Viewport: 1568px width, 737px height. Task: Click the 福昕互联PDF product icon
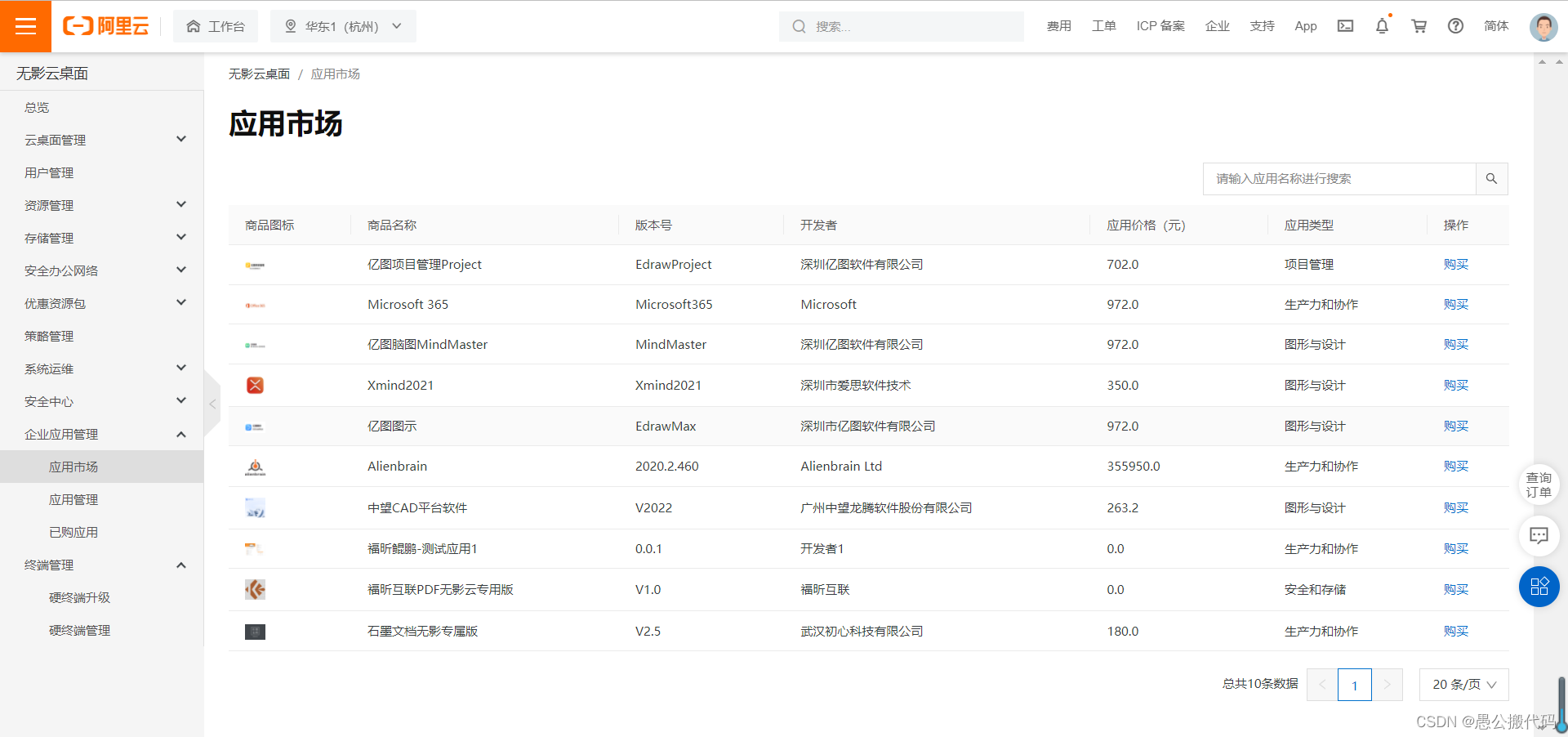click(x=255, y=589)
